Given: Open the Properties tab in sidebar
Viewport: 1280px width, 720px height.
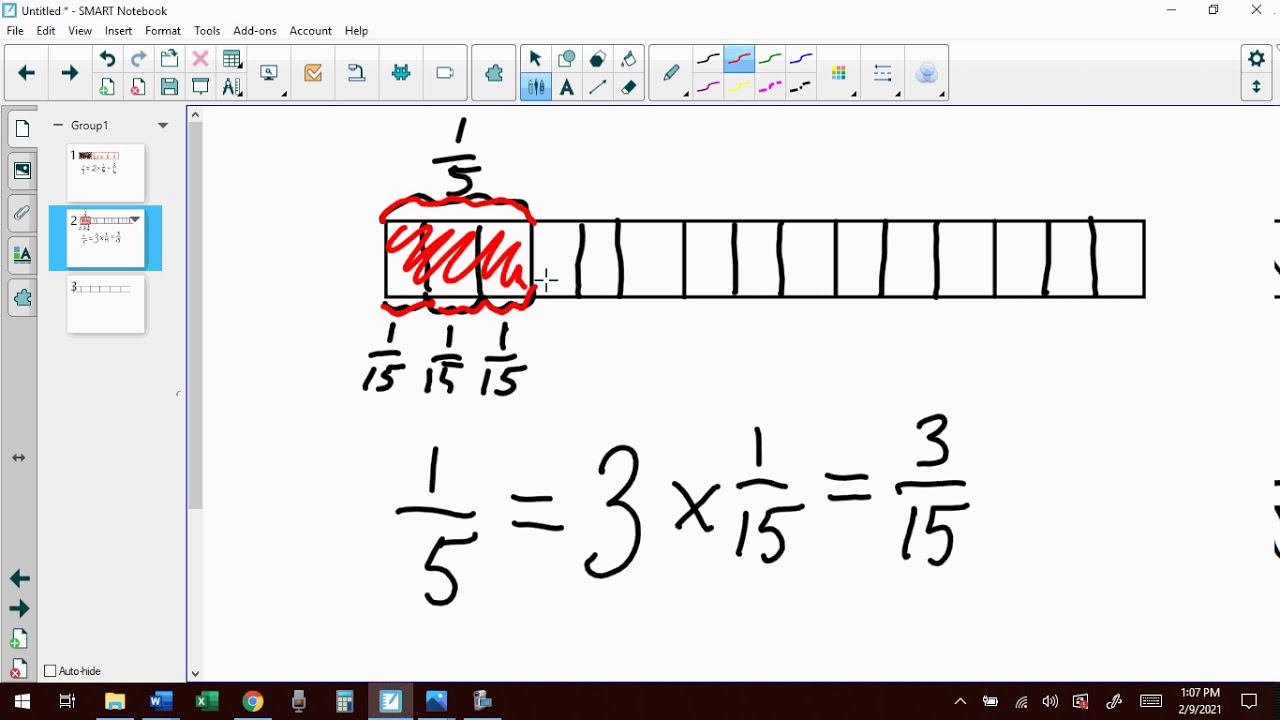Looking at the screenshot, I should tap(22, 255).
